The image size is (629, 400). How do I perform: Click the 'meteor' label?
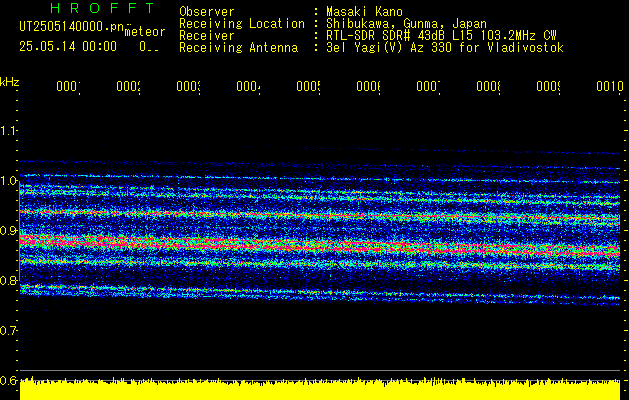tap(145, 32)
